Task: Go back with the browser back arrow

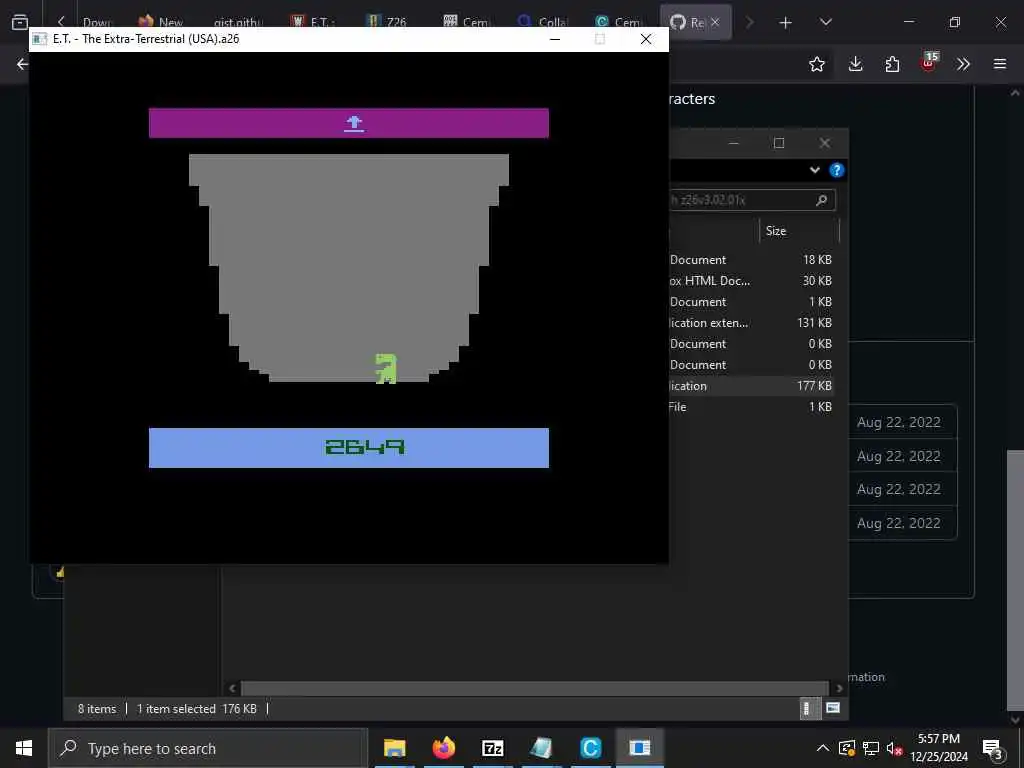Action: click(23, 64)
